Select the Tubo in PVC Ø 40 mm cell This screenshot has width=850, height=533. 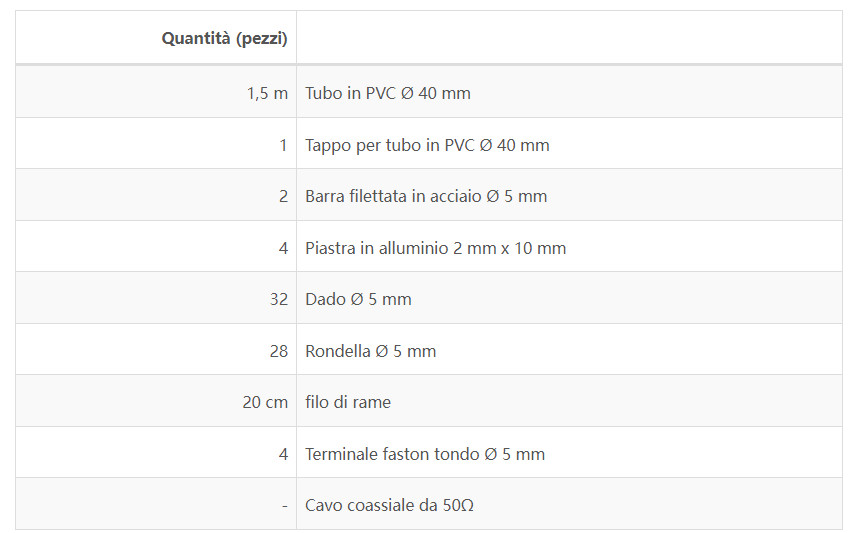click(569, 93)
